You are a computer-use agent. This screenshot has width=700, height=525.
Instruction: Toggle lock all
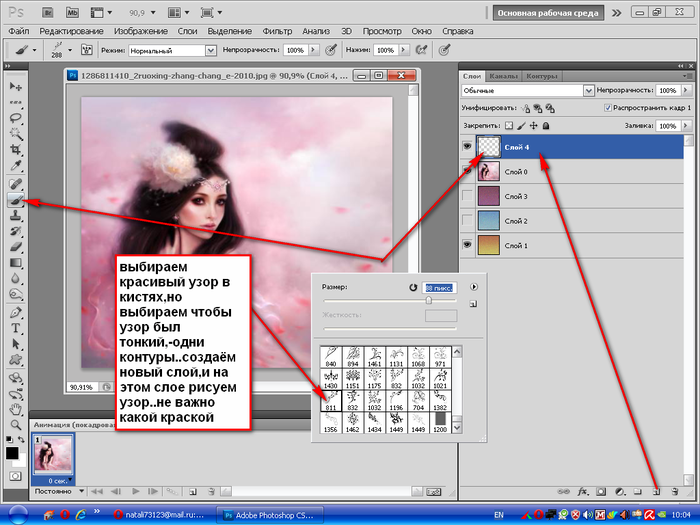coord(546,126)
